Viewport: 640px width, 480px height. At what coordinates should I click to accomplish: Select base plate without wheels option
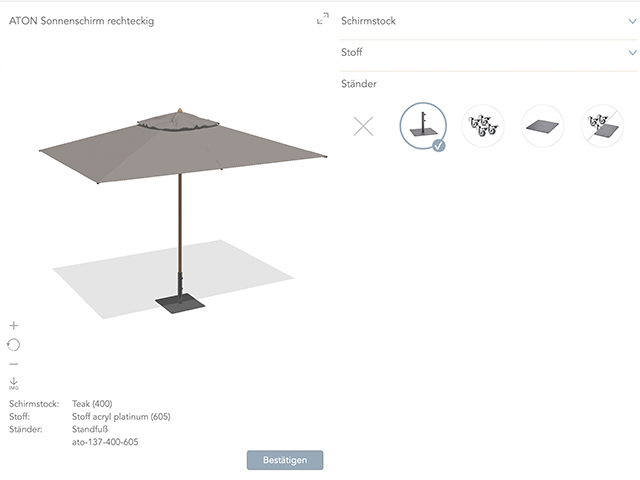click(603, 127)
